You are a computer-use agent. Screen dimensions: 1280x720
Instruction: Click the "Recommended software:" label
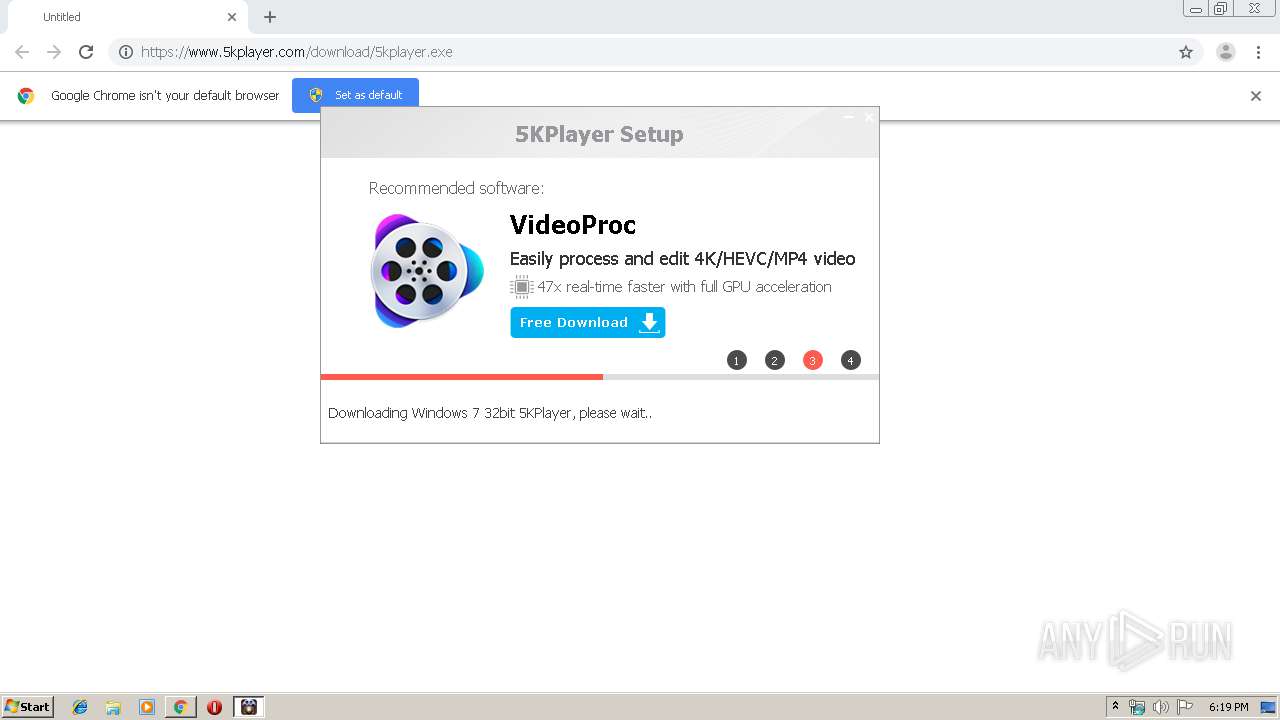pyautogui.click(x=456, y=188)
